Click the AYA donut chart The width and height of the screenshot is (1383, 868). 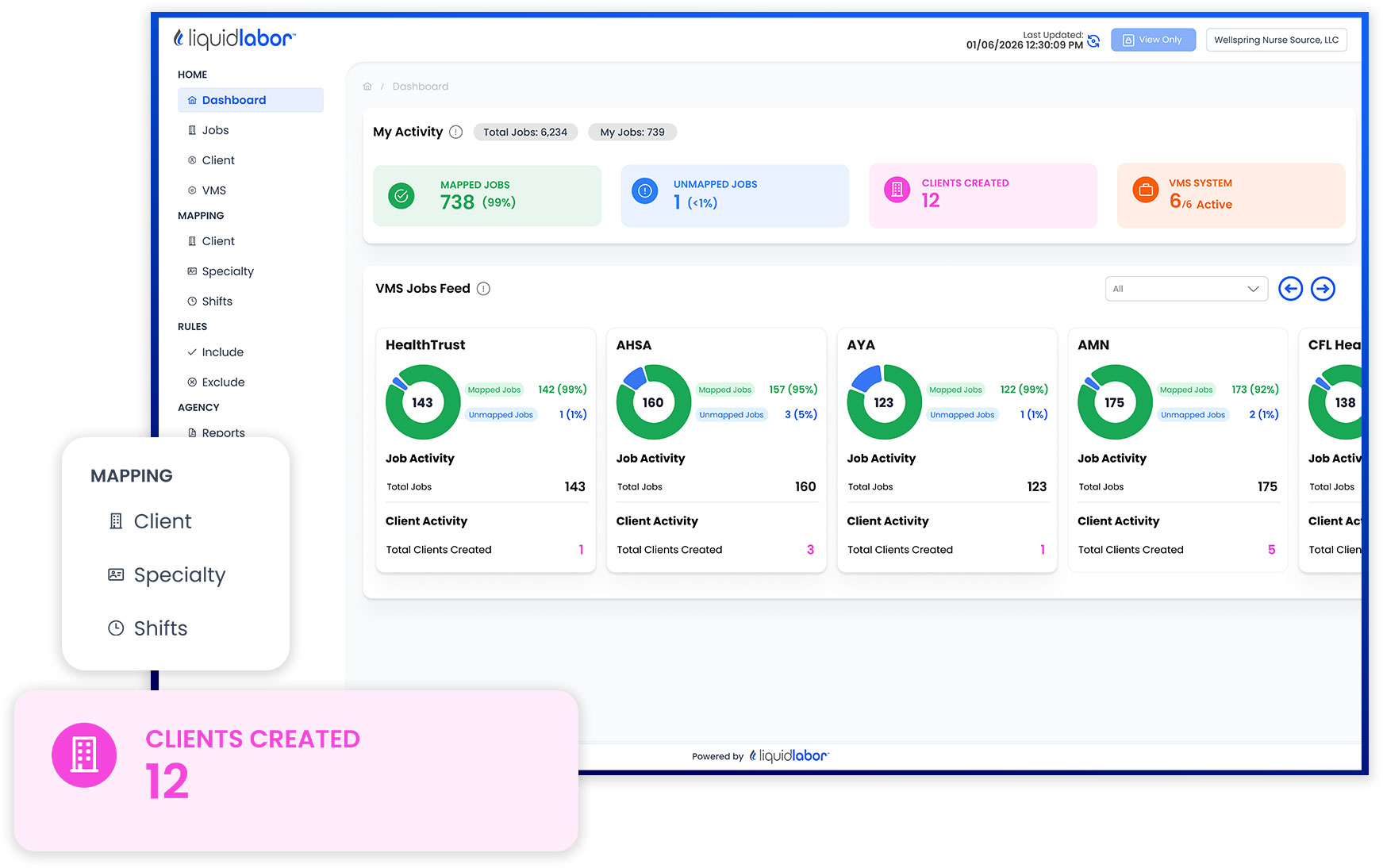click(884, 402)
